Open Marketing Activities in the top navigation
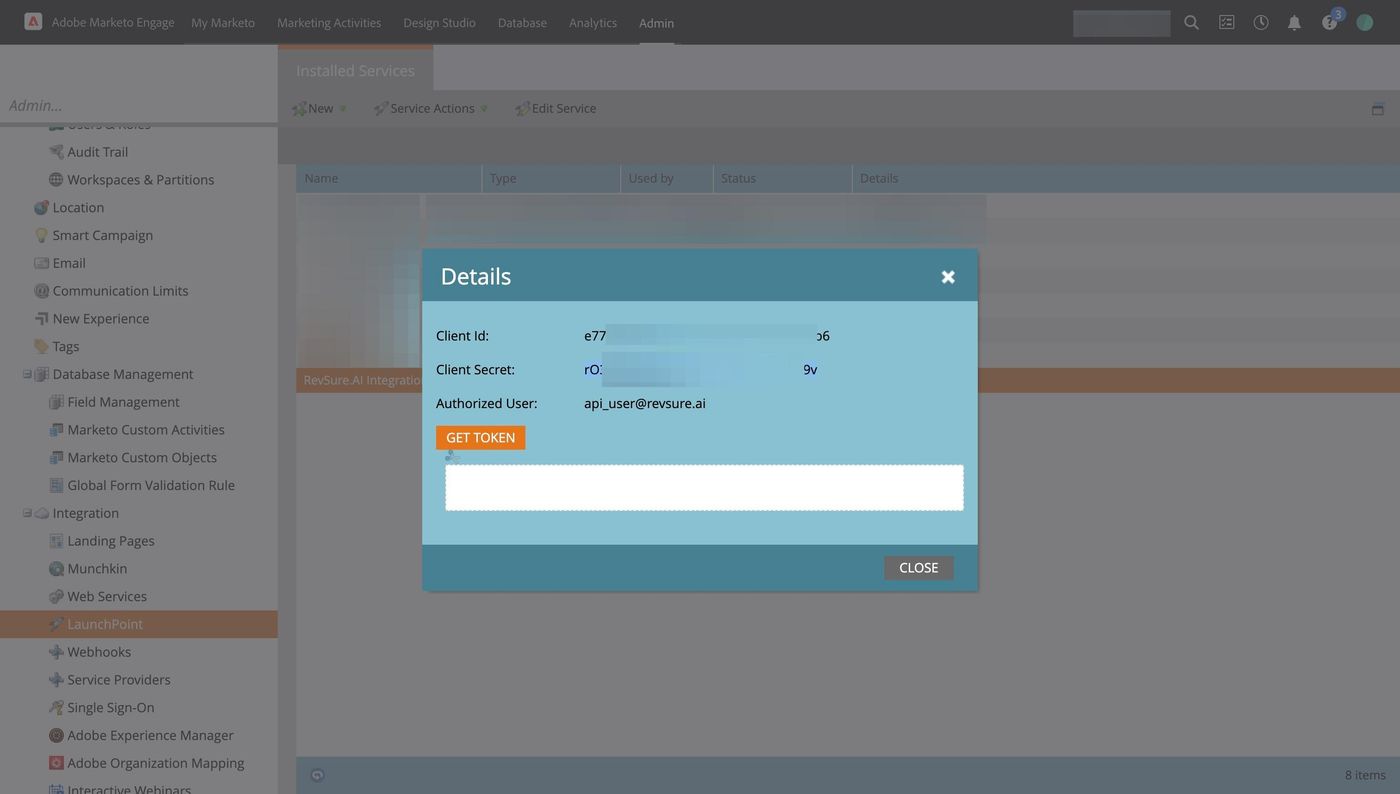 [x=329, y=22]
